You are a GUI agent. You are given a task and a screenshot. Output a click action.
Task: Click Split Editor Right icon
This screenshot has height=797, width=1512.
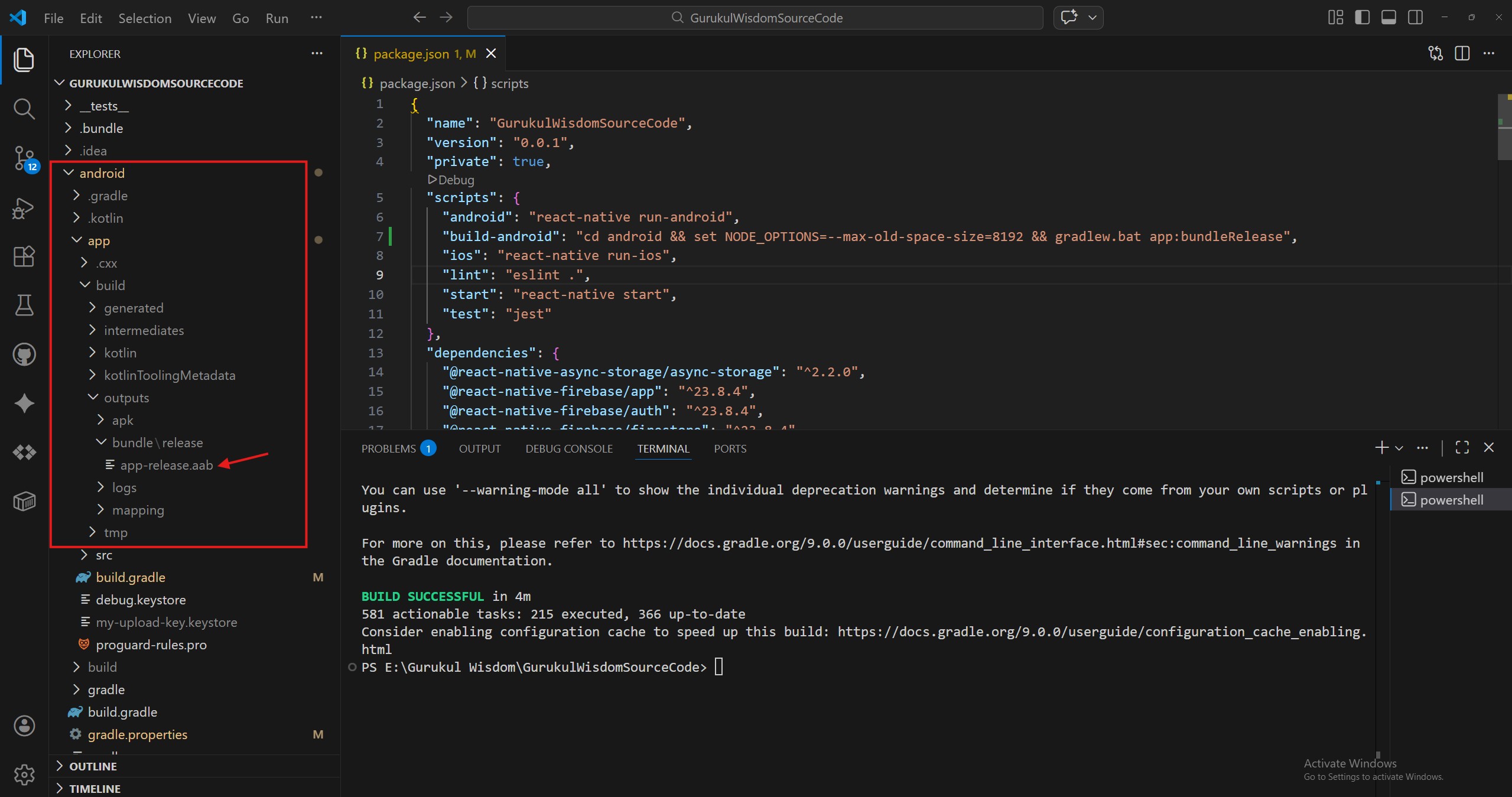(1462, 54)
